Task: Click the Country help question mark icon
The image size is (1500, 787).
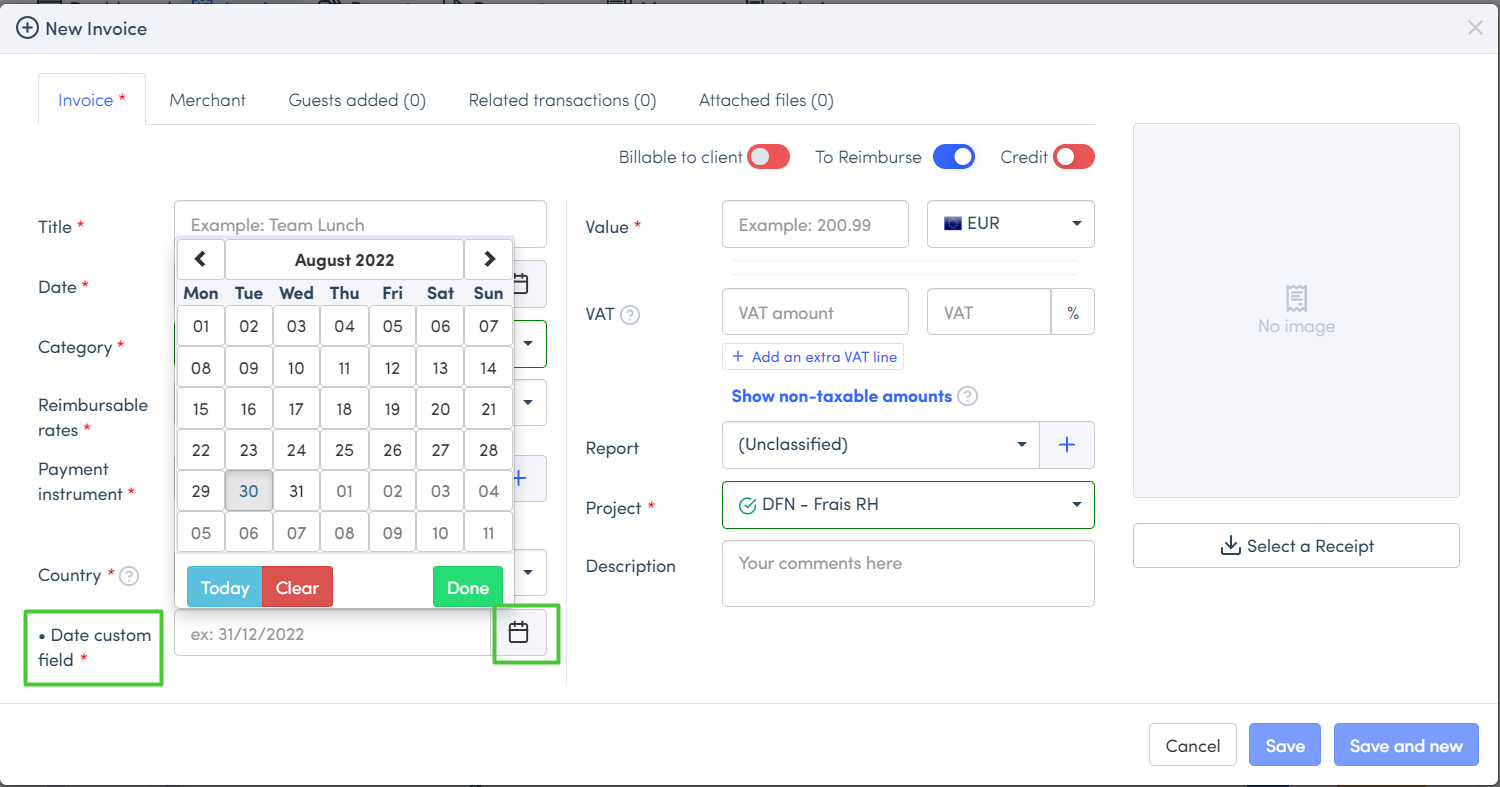Action: click(x=129, y=576)
